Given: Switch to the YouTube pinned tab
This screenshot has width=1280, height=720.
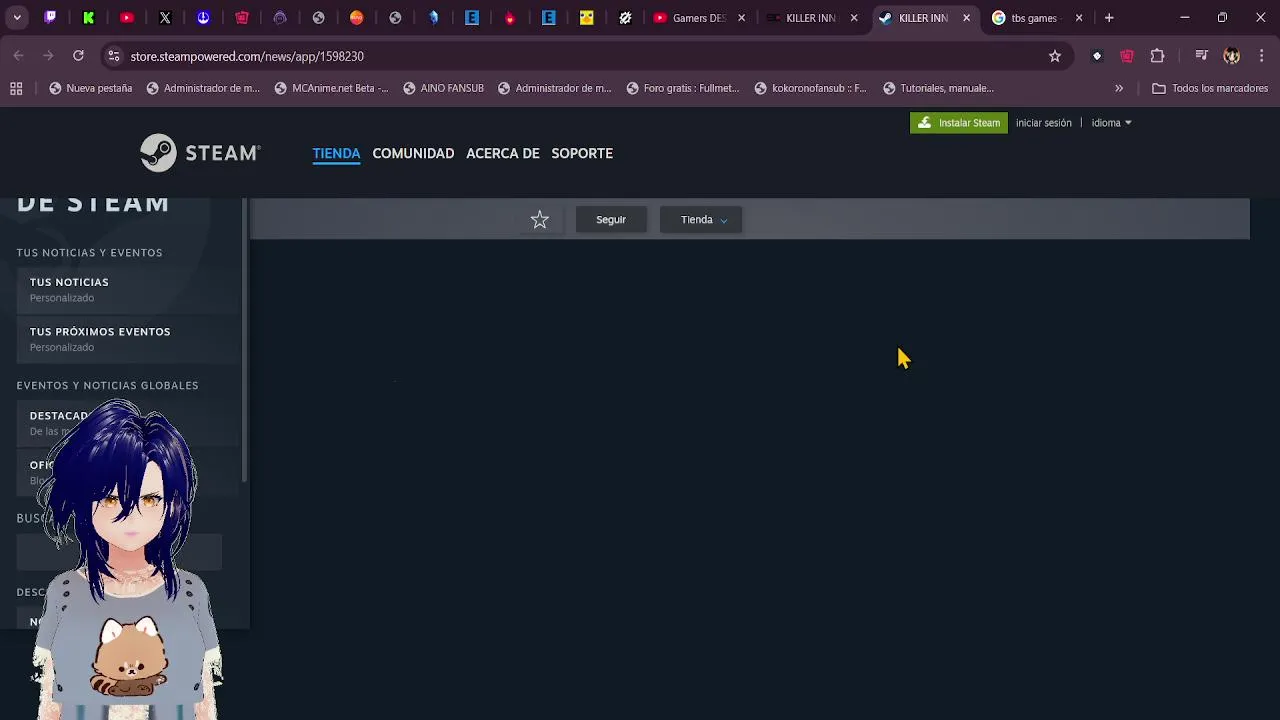Looking at the screenshot, I should coord(127,18).
